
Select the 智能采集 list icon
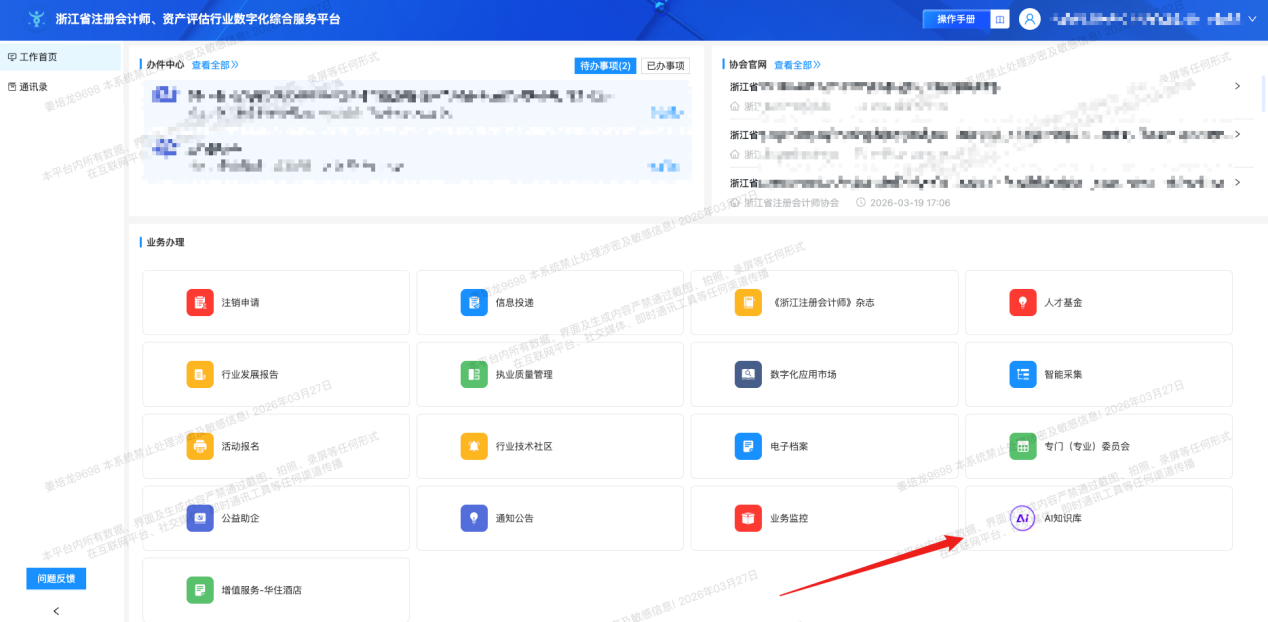tap(1023, 374)
